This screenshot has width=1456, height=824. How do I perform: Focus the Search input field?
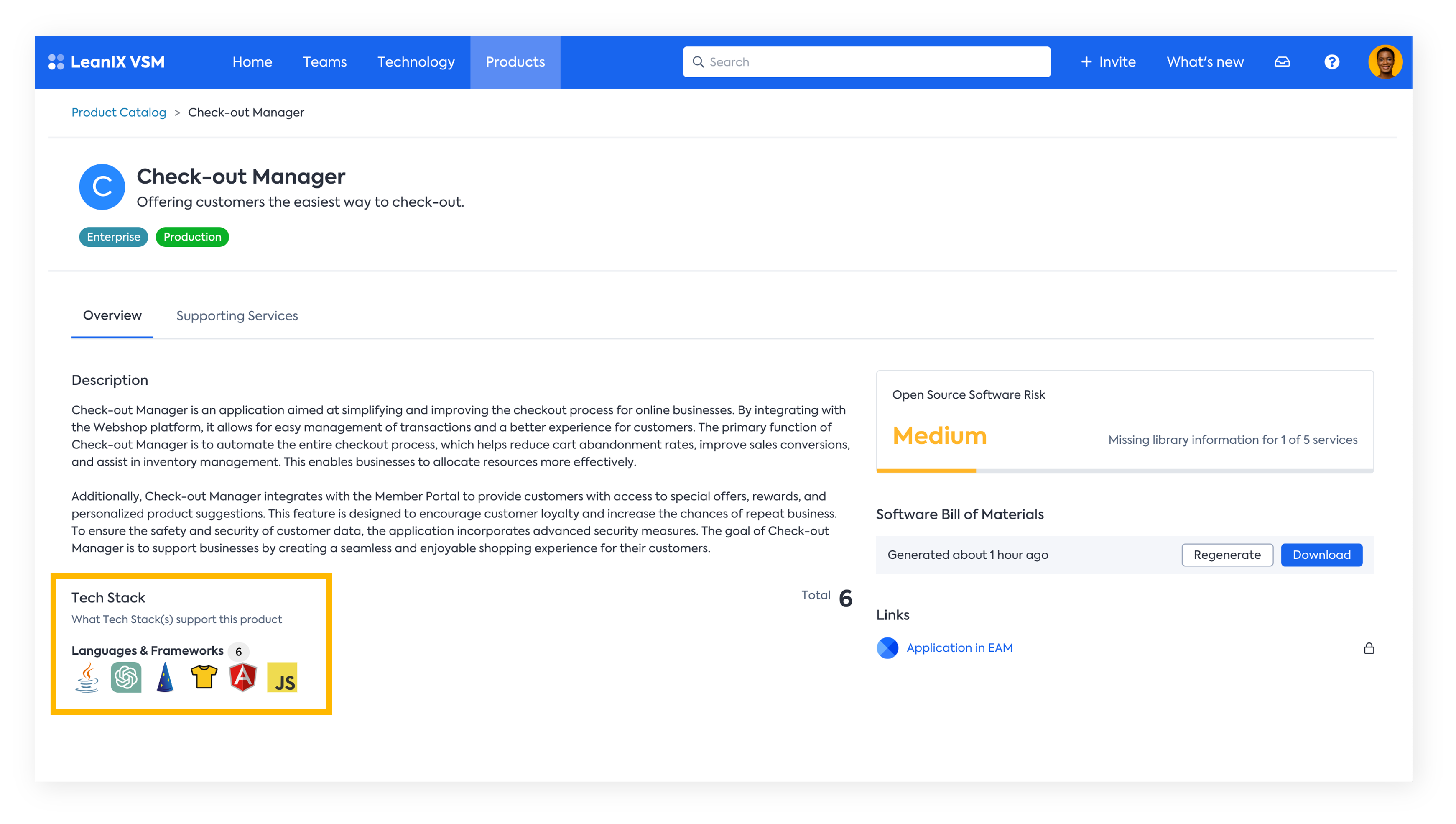tap(866, 61)
